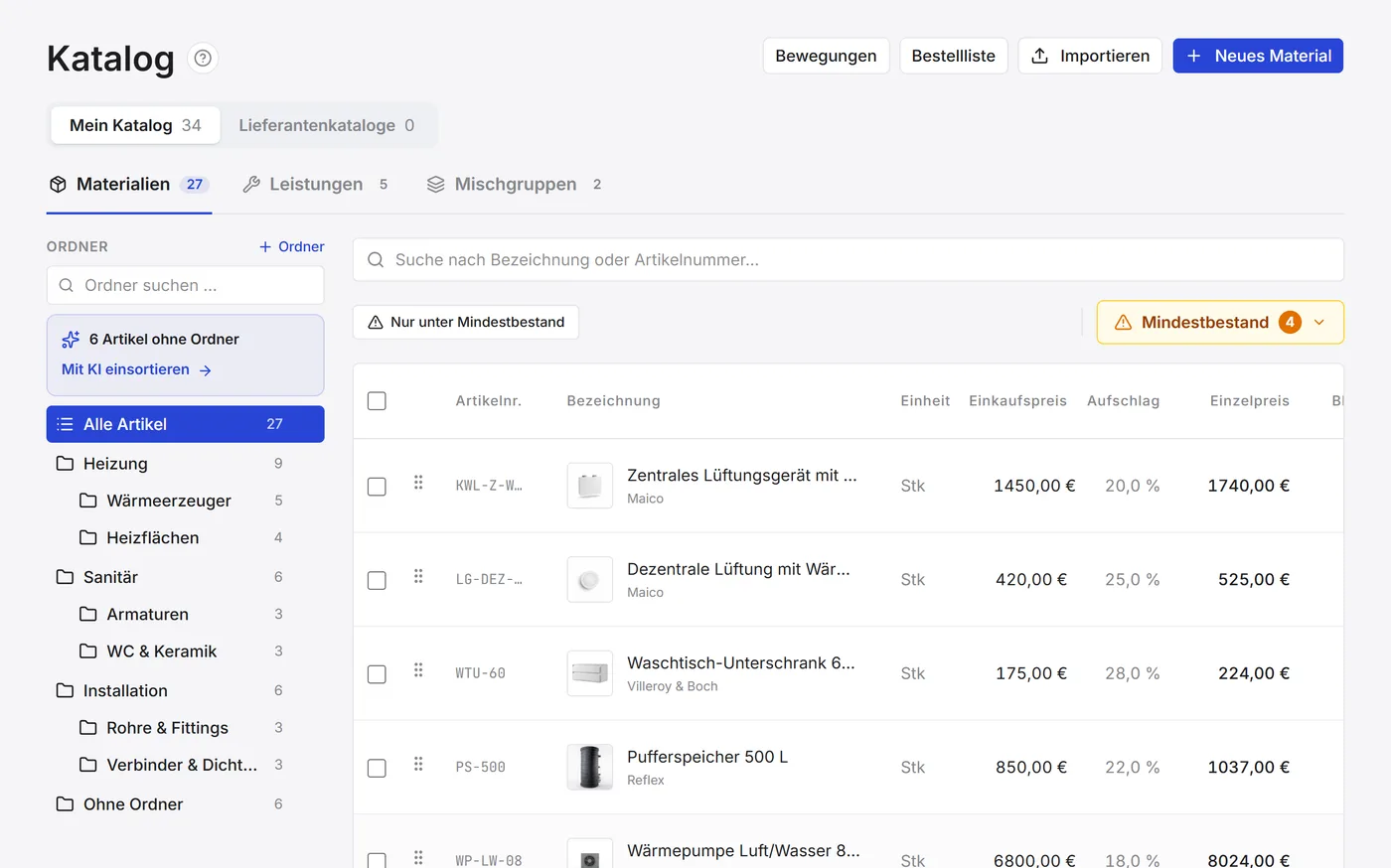
Task: Click the Bezeichnung column header
Action: tap(613, 401)
